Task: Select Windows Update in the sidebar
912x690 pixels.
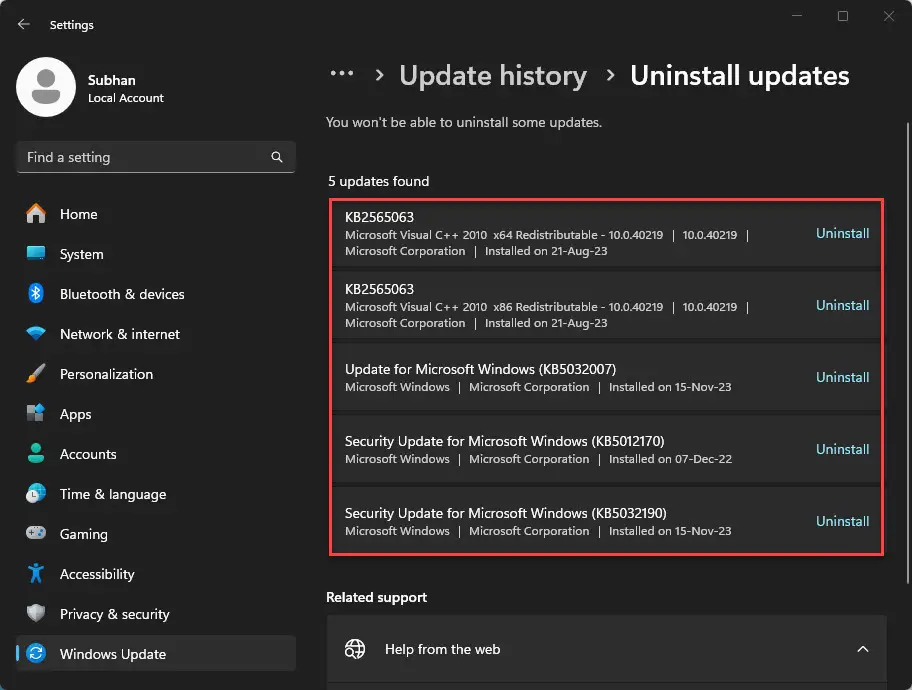Action: [x=156, y=653]
